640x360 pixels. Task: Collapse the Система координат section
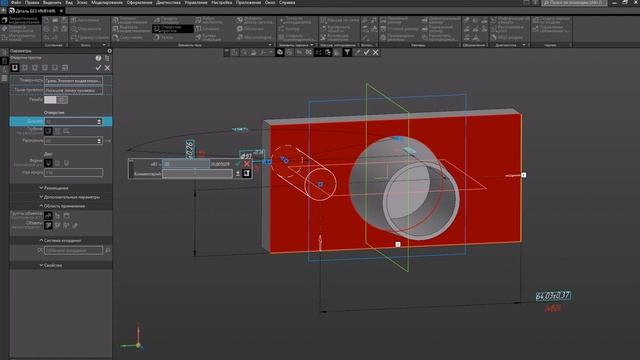click(61, 240)
